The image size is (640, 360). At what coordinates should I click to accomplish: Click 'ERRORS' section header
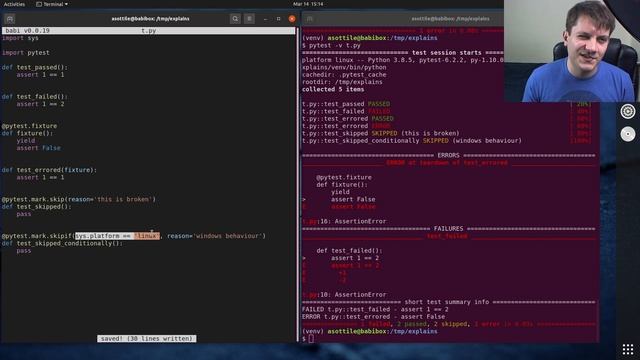pos(448,156)
